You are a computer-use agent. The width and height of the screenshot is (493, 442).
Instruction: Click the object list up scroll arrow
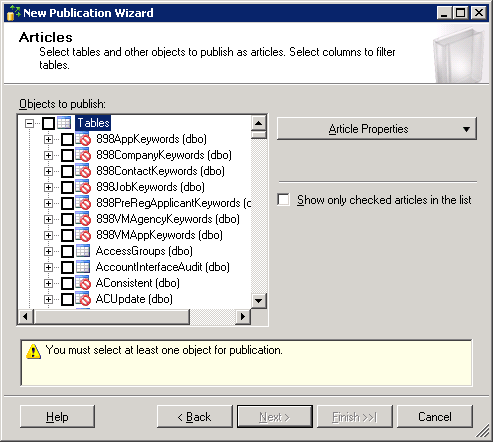[259, 123]
